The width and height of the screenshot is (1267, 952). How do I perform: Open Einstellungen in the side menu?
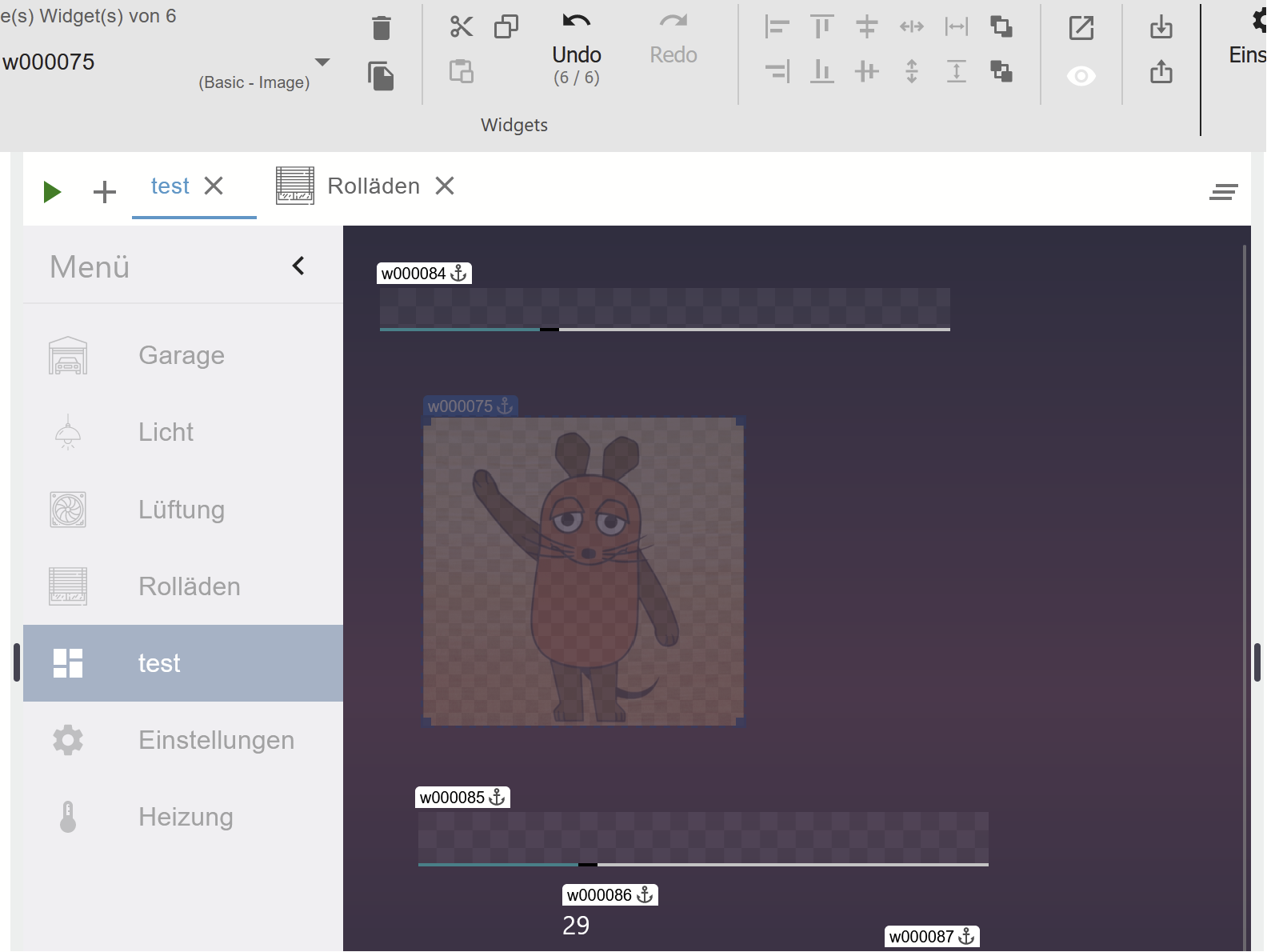click(183, 740)
